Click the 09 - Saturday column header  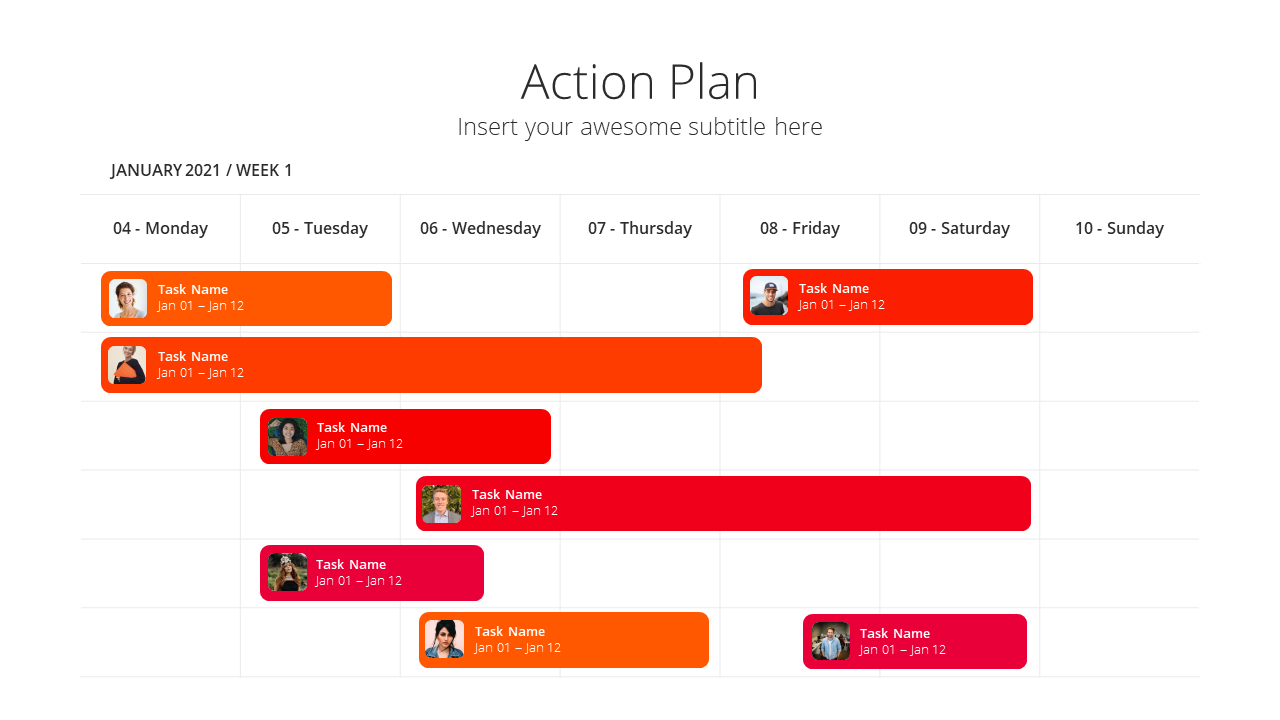959,228
